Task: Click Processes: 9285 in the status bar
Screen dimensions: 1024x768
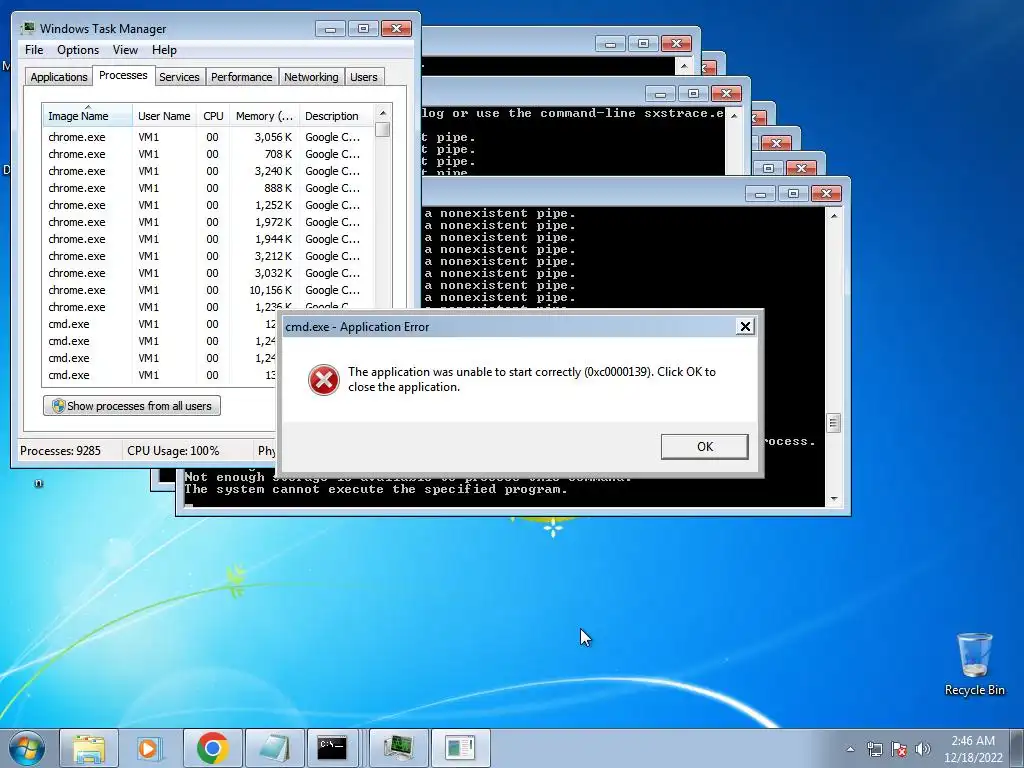Action: click(61, 451)
